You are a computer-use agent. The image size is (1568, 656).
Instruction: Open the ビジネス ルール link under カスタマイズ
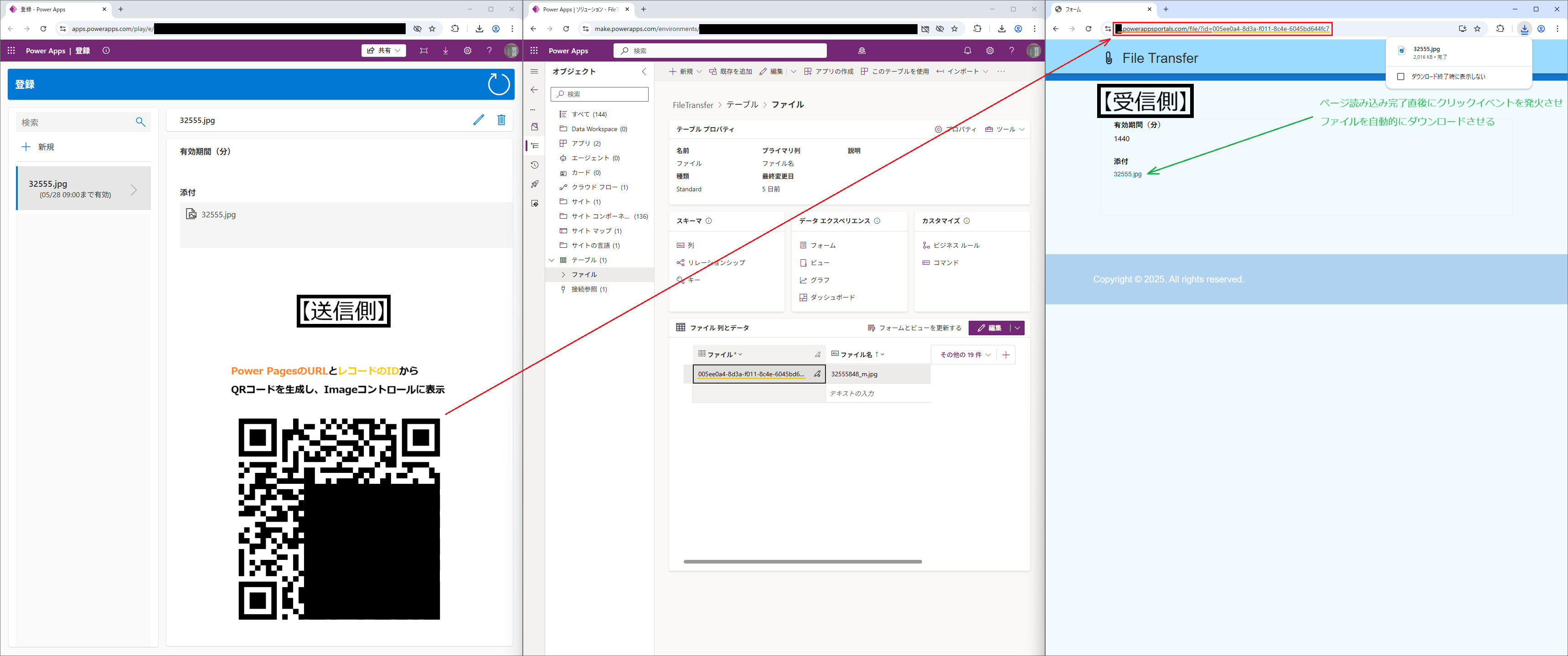pyautogui.click(x=951, y=245)
